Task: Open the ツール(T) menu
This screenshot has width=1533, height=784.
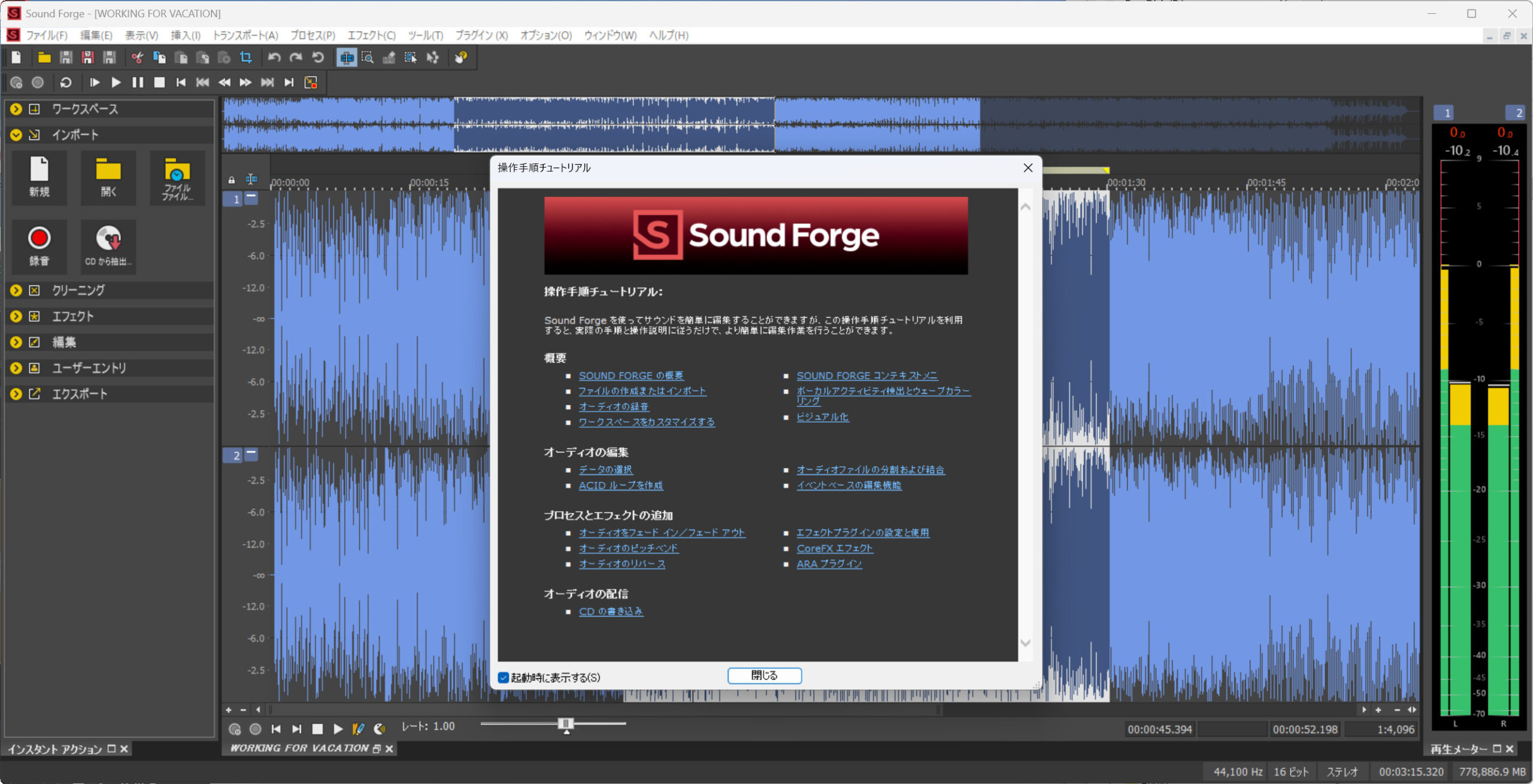Action: pos(426,35)
